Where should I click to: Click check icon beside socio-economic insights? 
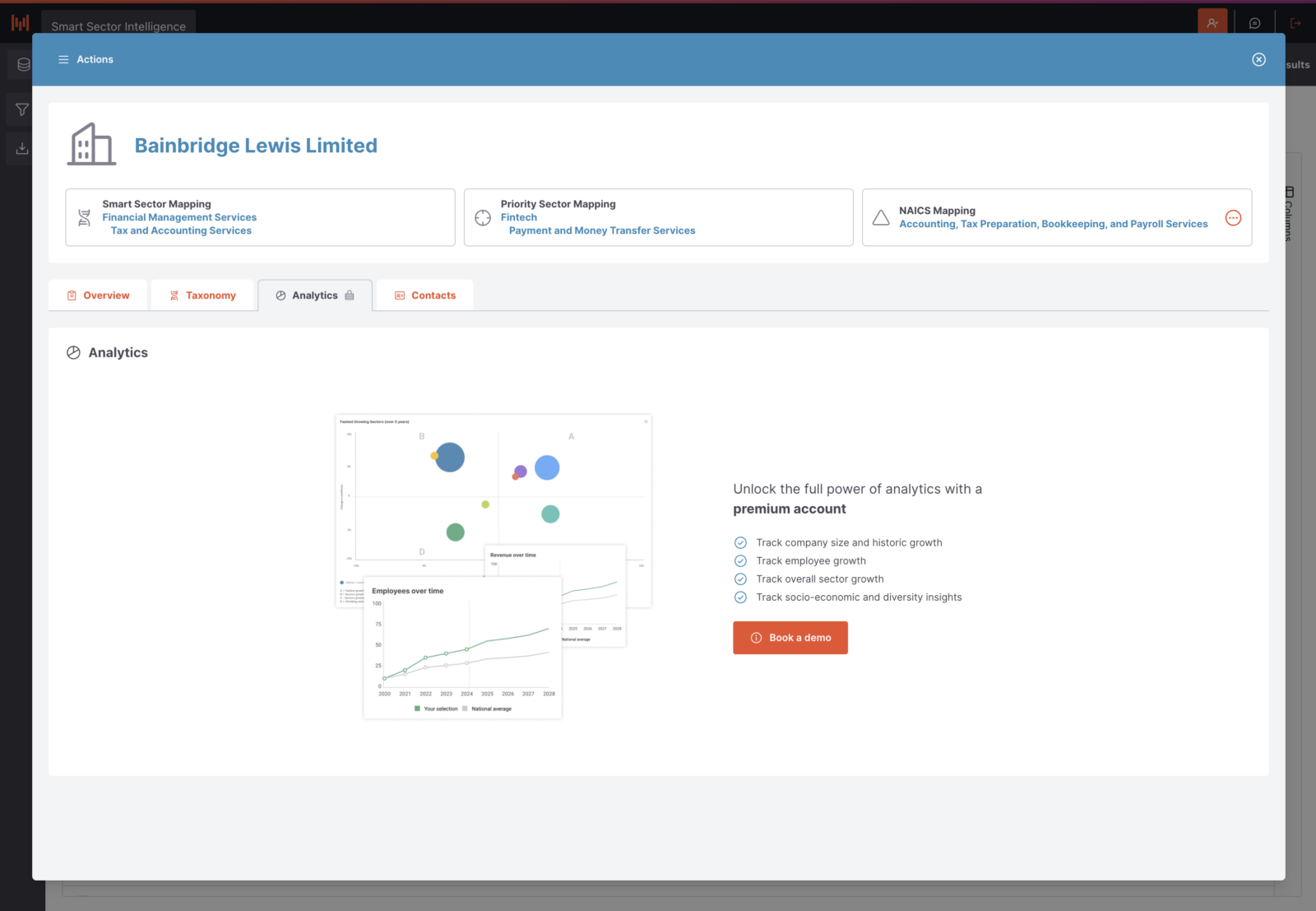(740, 597)
